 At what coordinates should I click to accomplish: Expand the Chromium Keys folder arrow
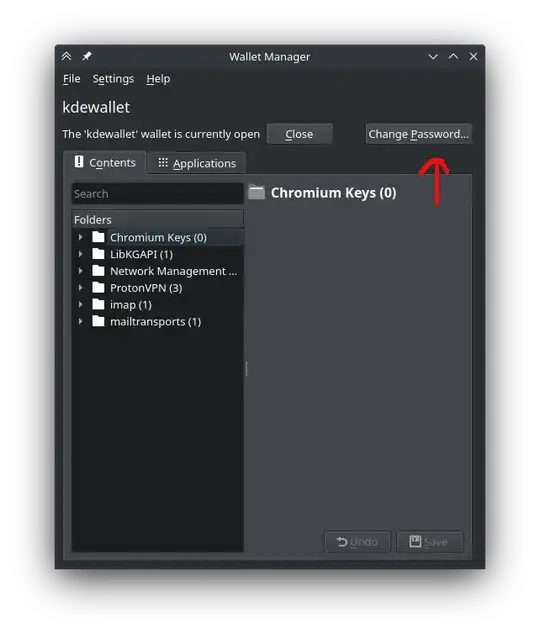80,237
